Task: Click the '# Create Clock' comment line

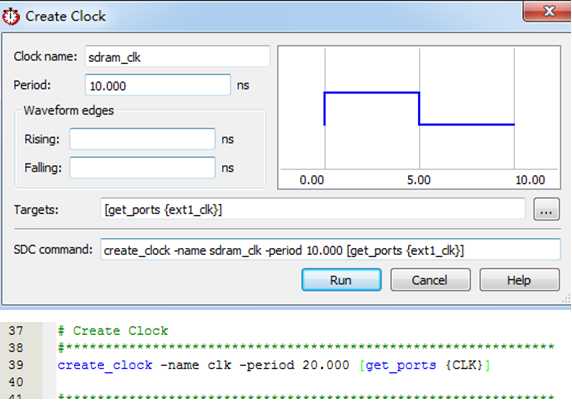Action: click(x=113, y=330)
